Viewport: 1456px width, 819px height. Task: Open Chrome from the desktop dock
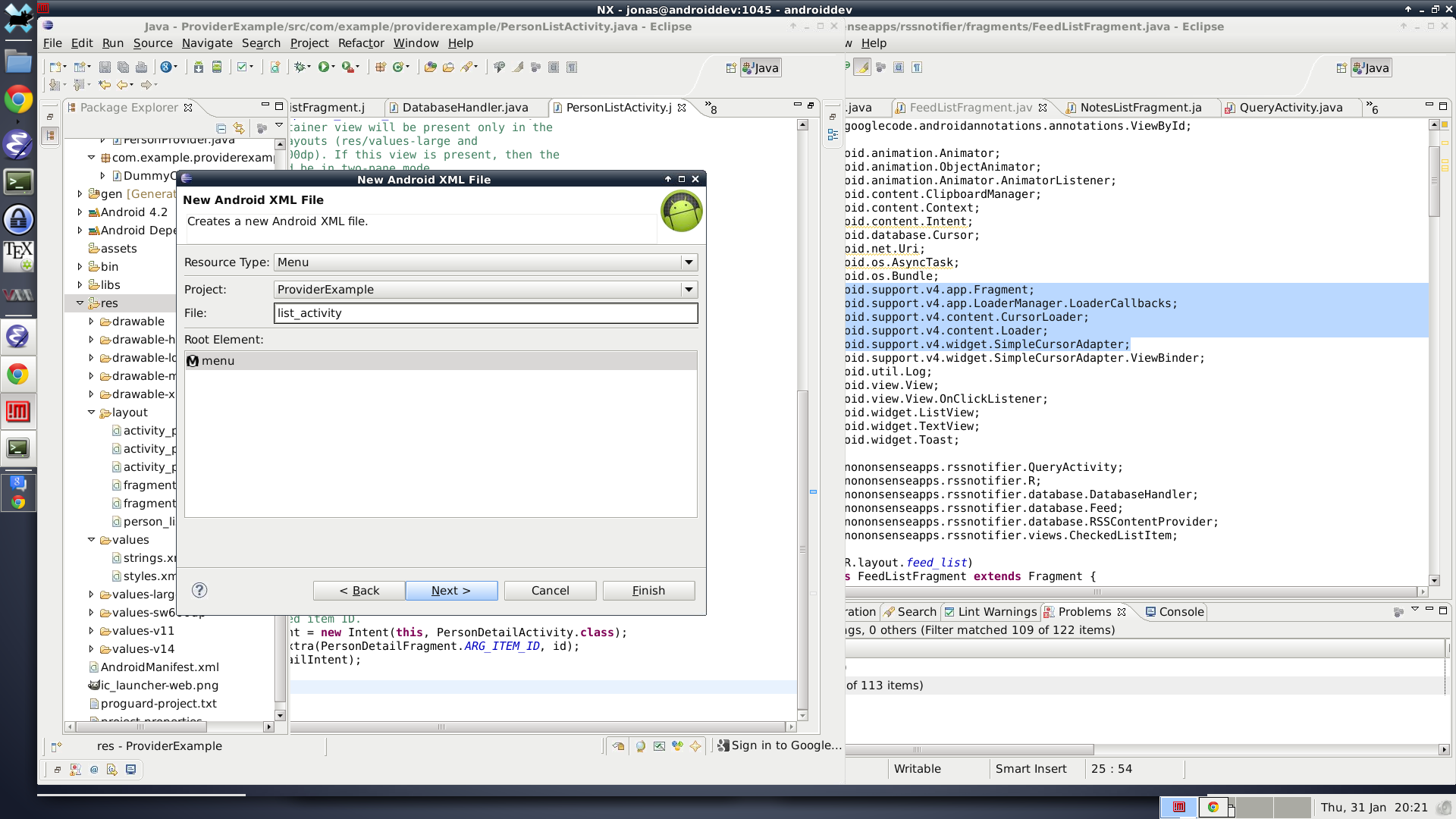[x=18, y=99]
